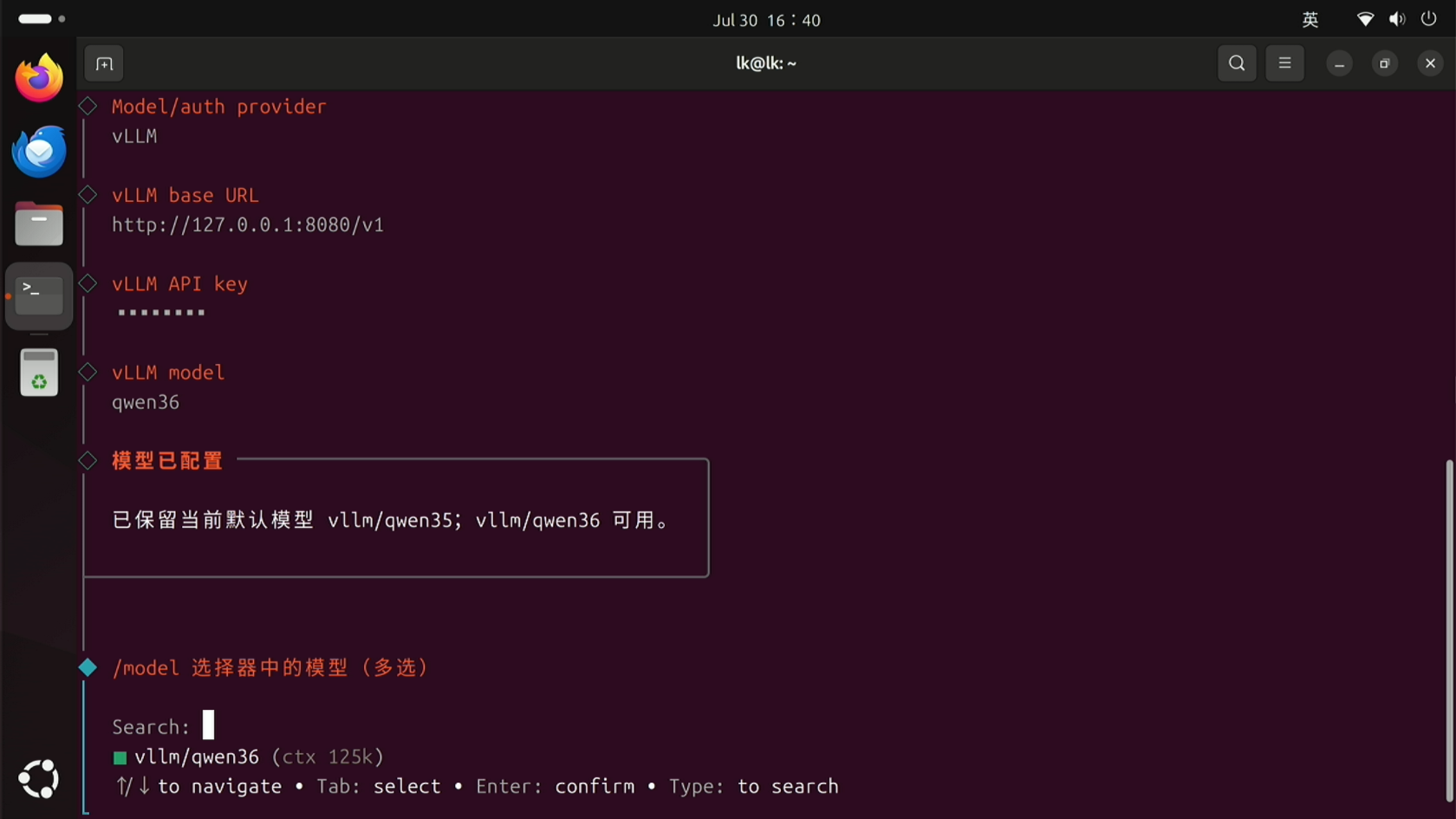Open the clock Jul 30 16:40
1456x819 pixels.
point(766,20)
